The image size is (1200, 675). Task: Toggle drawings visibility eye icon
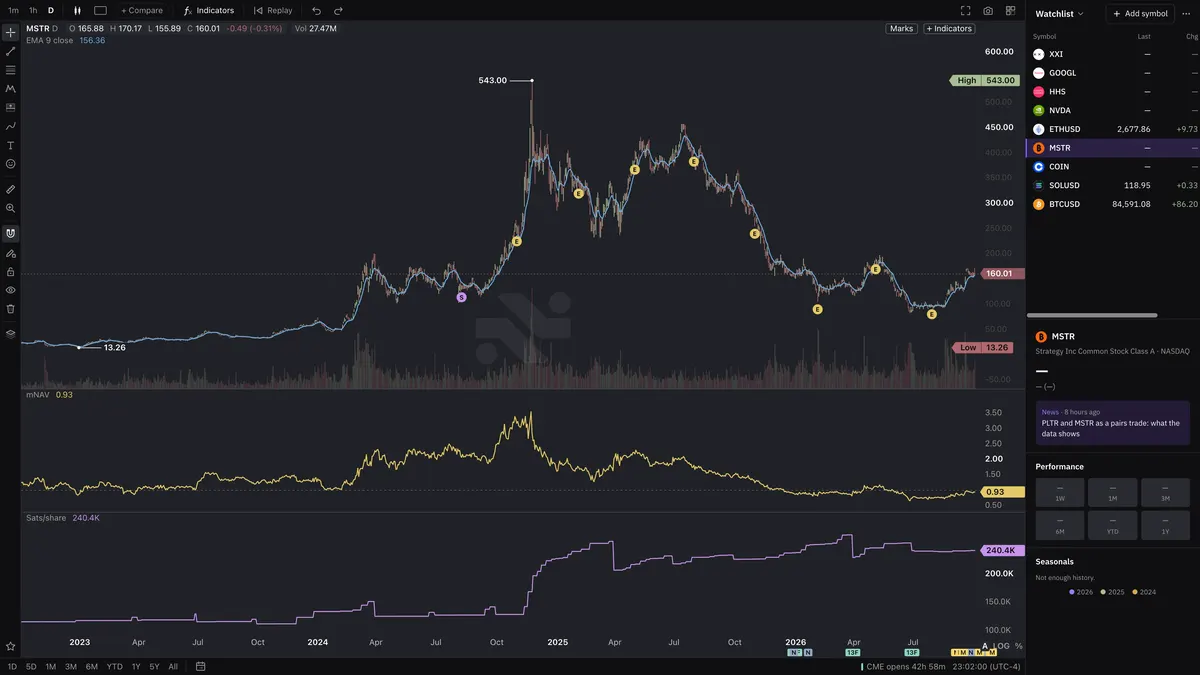(10, 290)
